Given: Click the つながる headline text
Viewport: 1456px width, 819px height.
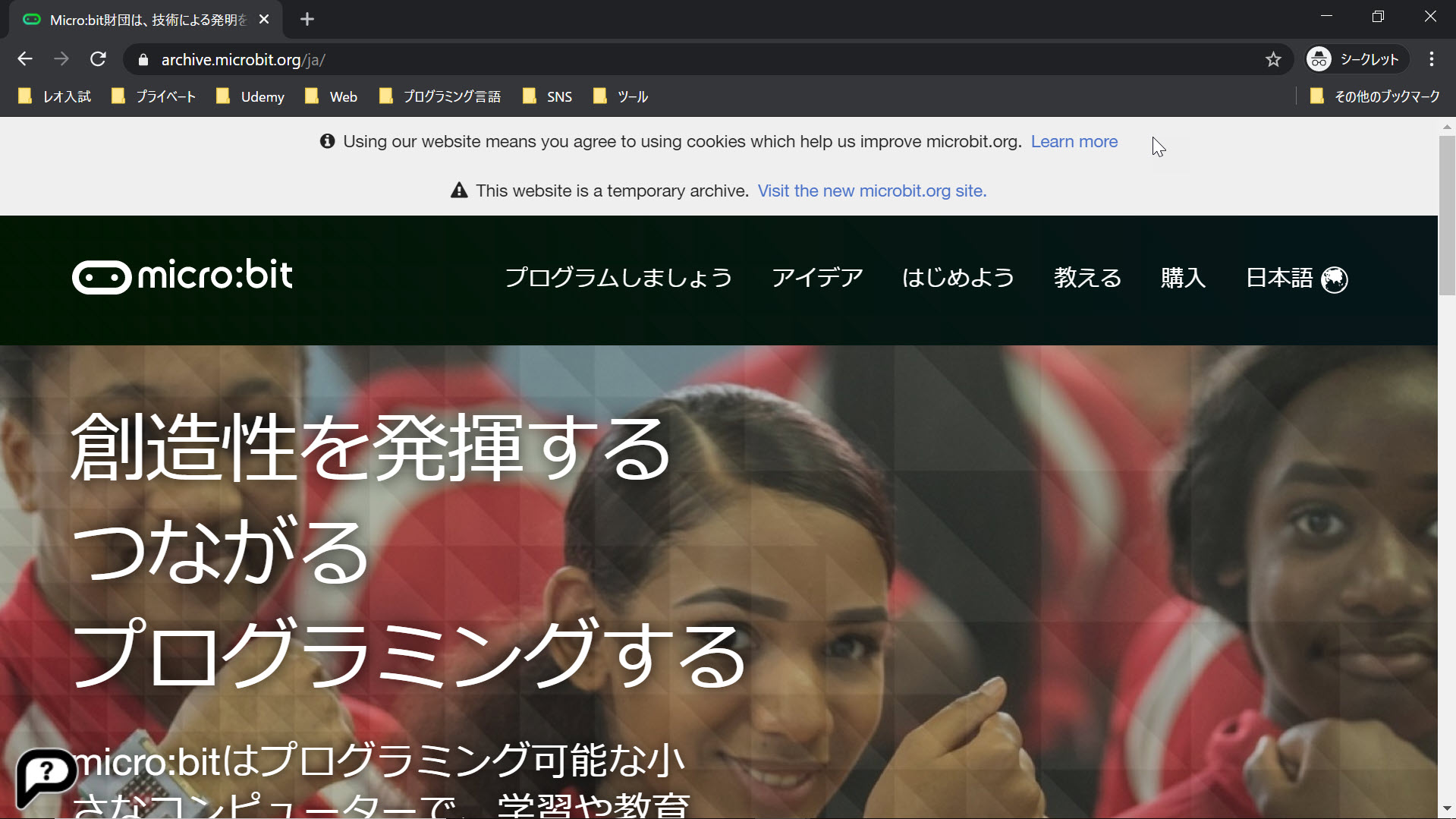Looking at the screenshot, I should (220, 553).
